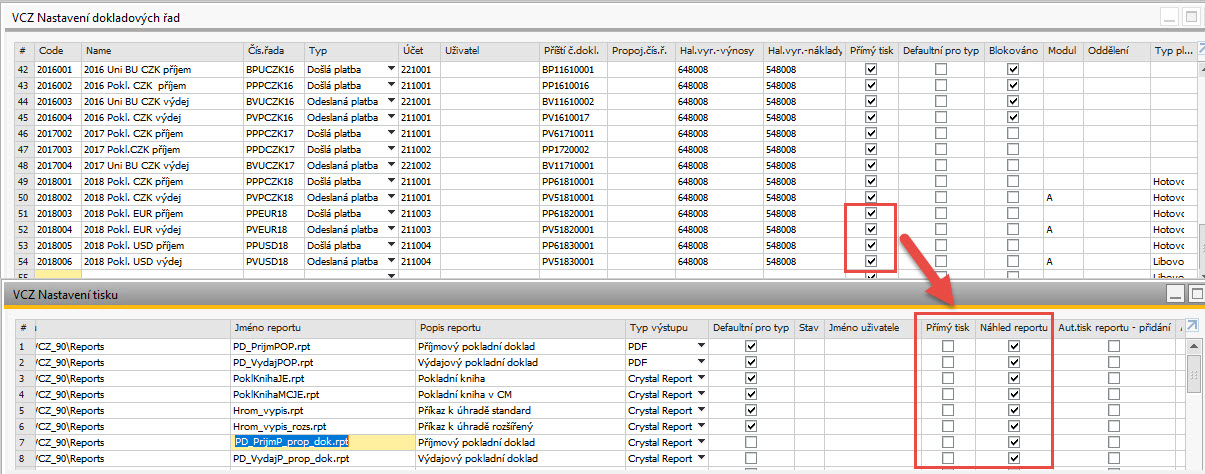Click the Náhled reportu column header

(x=1014, y=327)
